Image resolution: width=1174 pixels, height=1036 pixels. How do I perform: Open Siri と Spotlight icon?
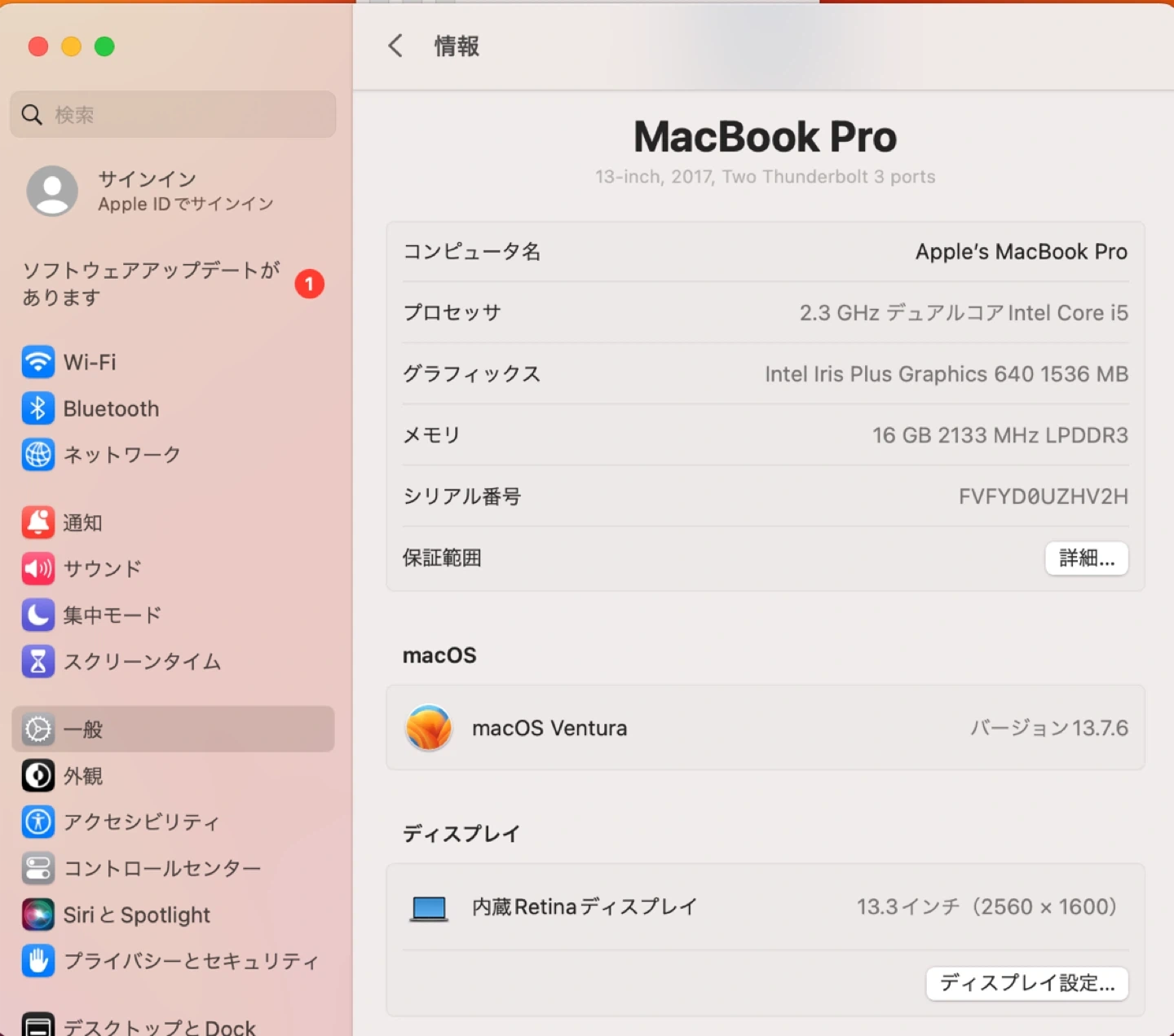38,915
